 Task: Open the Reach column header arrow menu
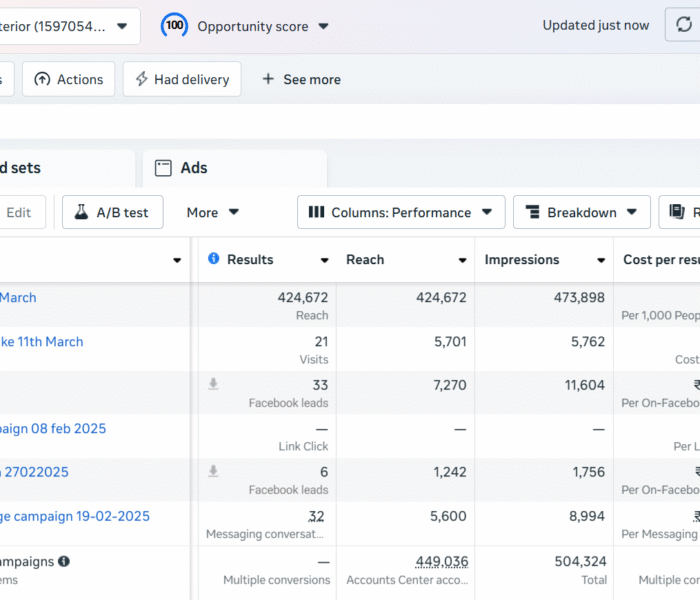coord(462,261)
